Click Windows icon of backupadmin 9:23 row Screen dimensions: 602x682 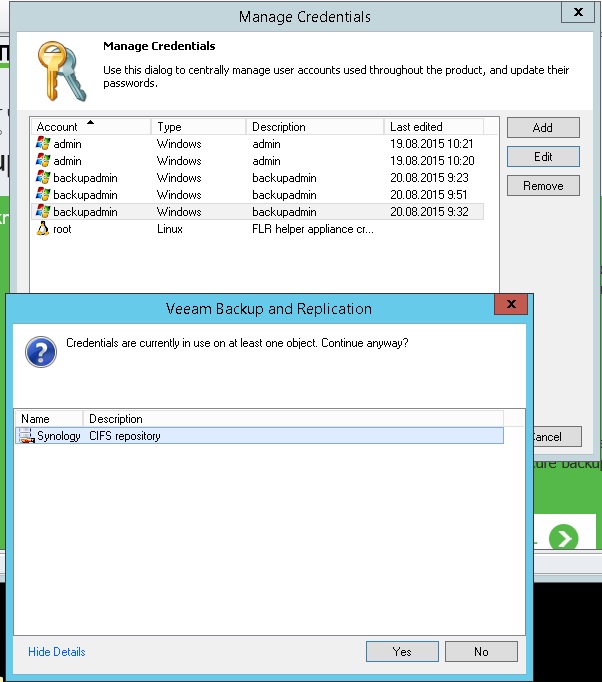pyautogui.click(x=43, y=177)
